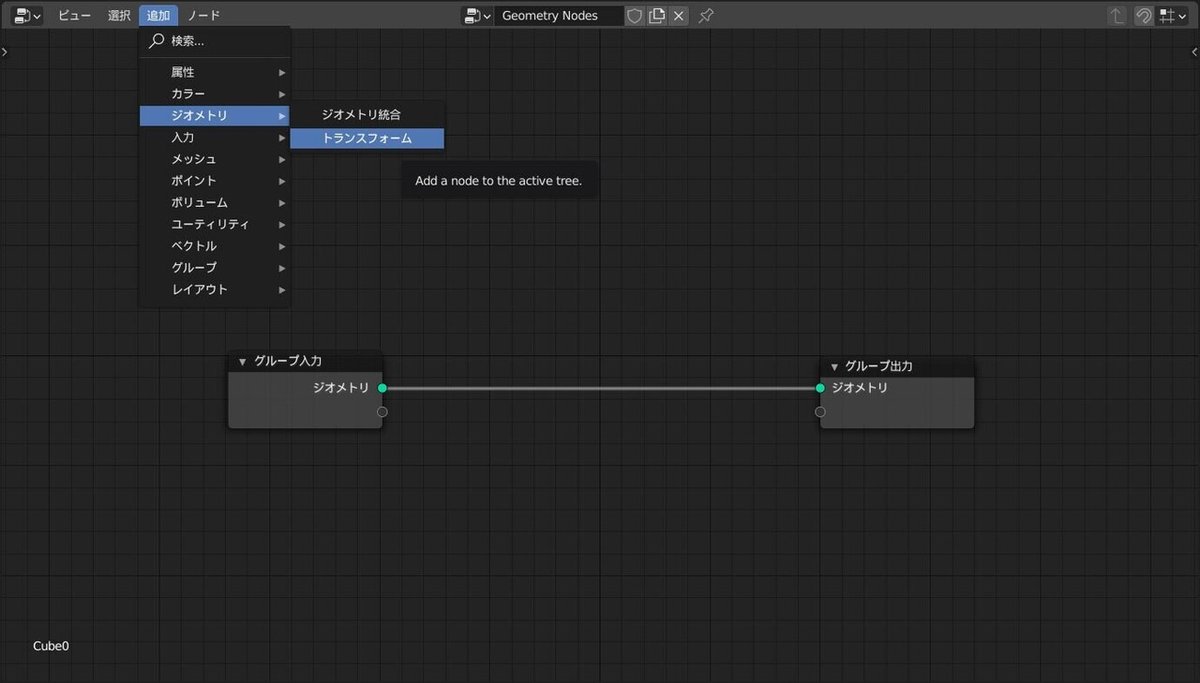
Task: Toggle the pin icon in header
Action: click(x=706, y=16)
